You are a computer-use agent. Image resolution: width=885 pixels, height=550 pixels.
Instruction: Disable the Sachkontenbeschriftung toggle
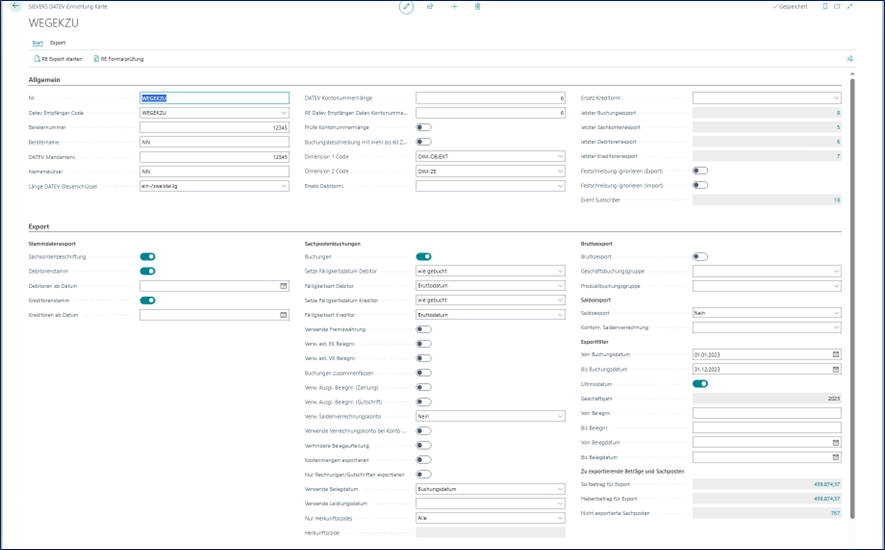pos(147,257)
